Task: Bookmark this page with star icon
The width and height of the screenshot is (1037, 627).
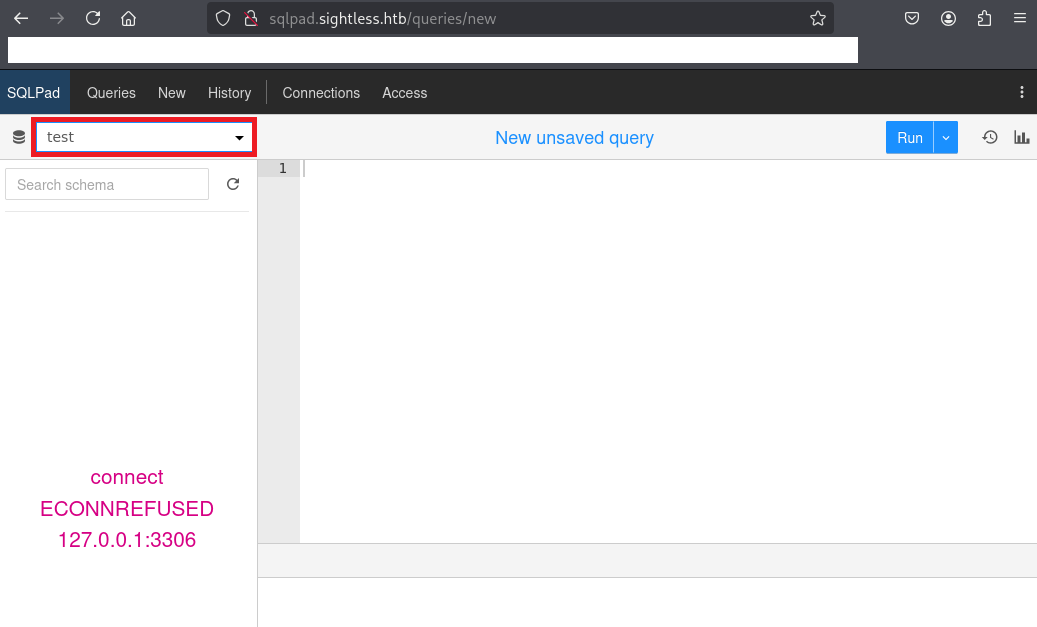Action: click(x=817, y=18)
